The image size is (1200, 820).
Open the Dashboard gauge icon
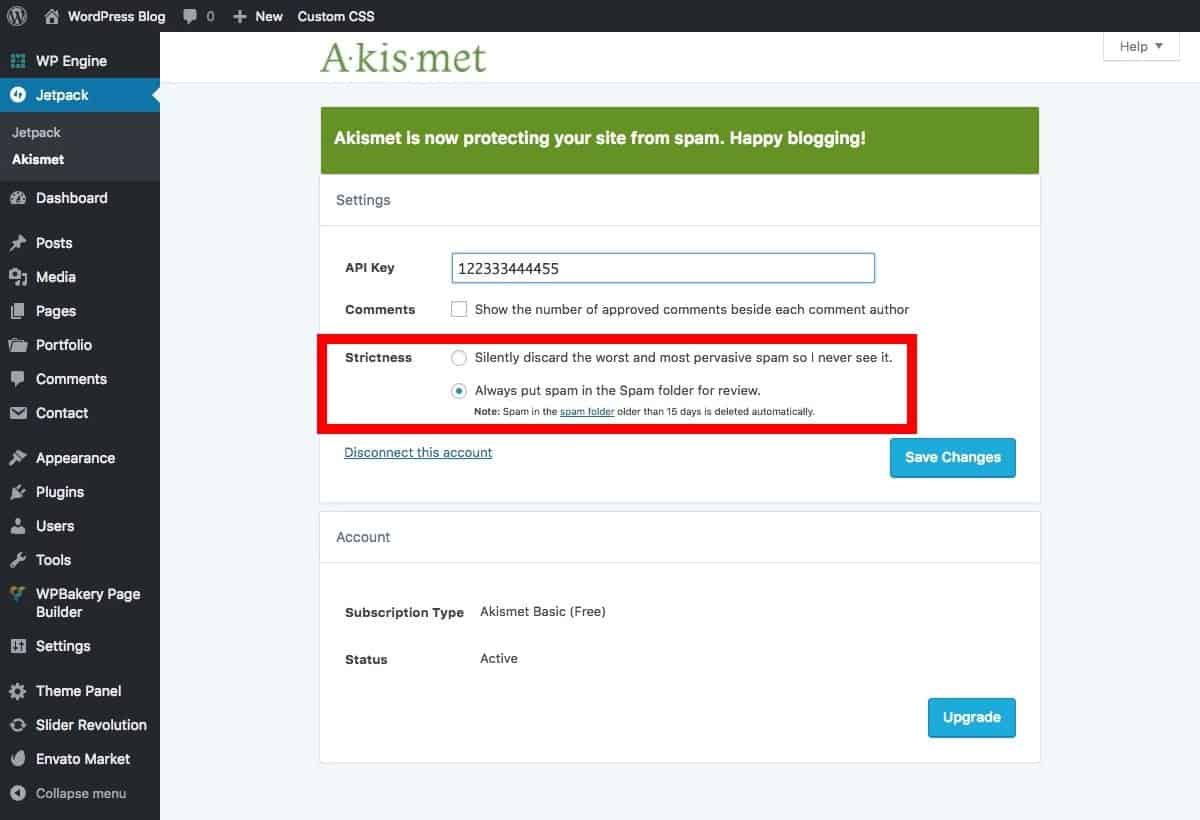18,198
